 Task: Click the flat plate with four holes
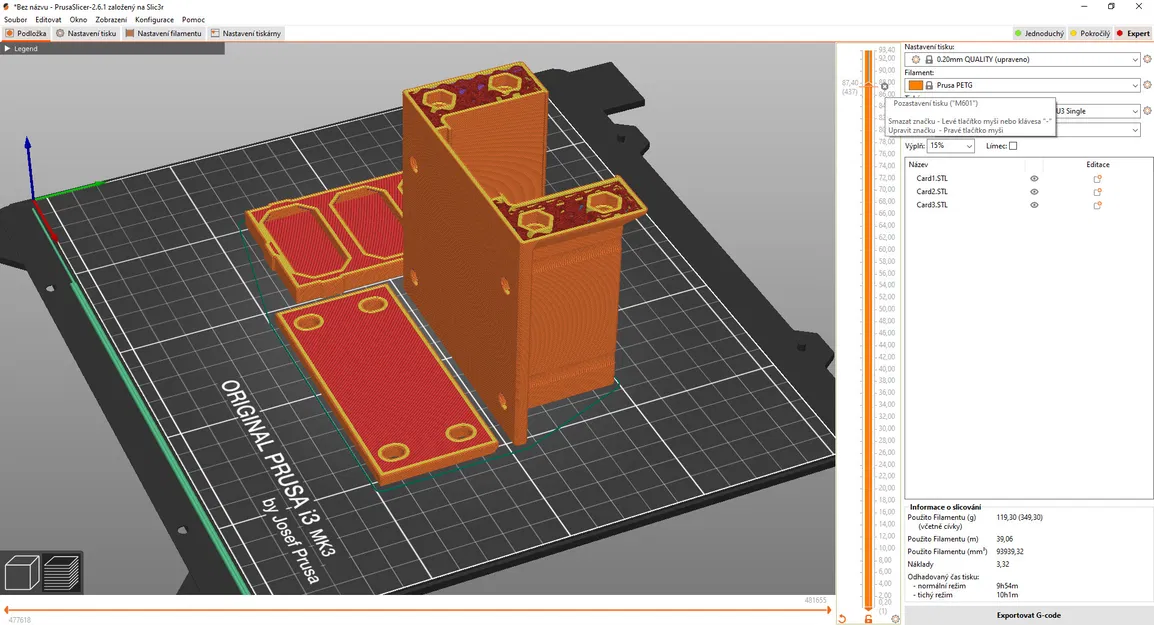(387, 383)
